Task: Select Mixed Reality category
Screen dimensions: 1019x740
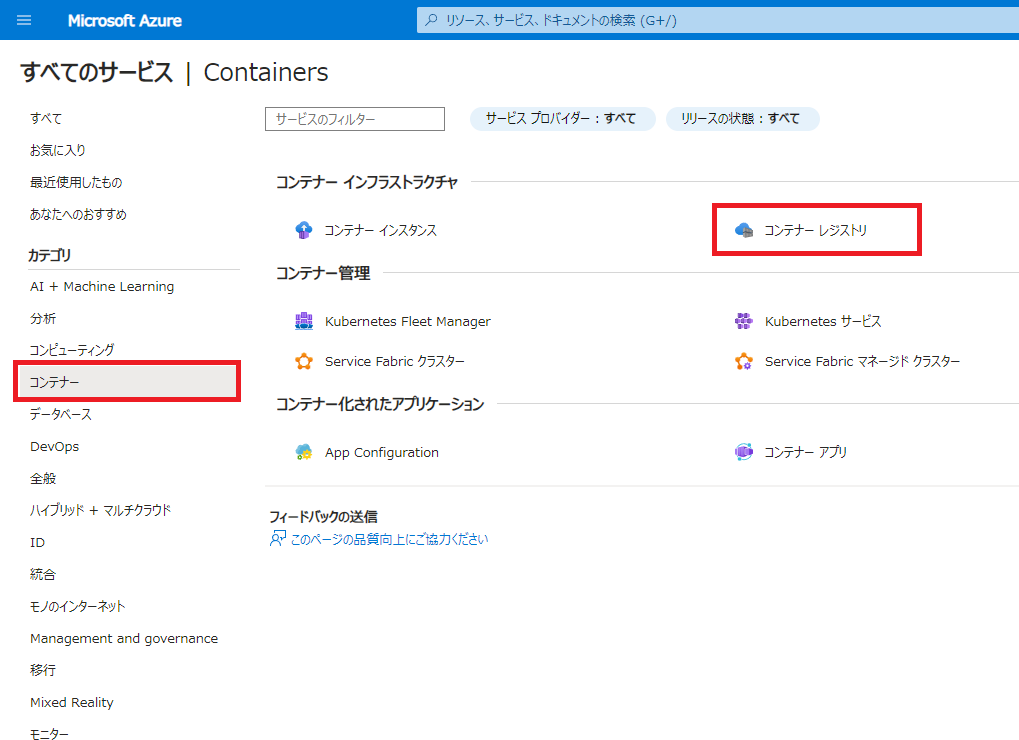Action: [x=71, y=702]
